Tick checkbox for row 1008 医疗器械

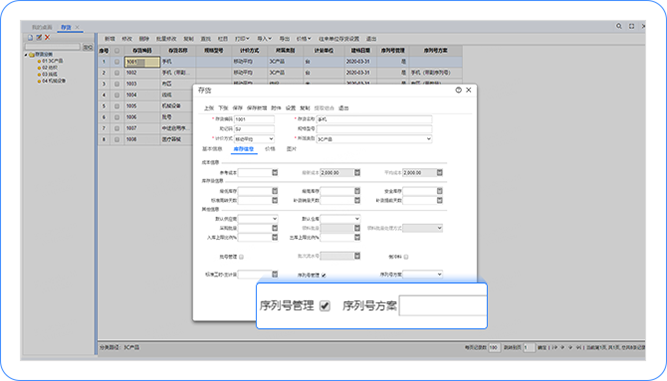click(x=117, y=139)
